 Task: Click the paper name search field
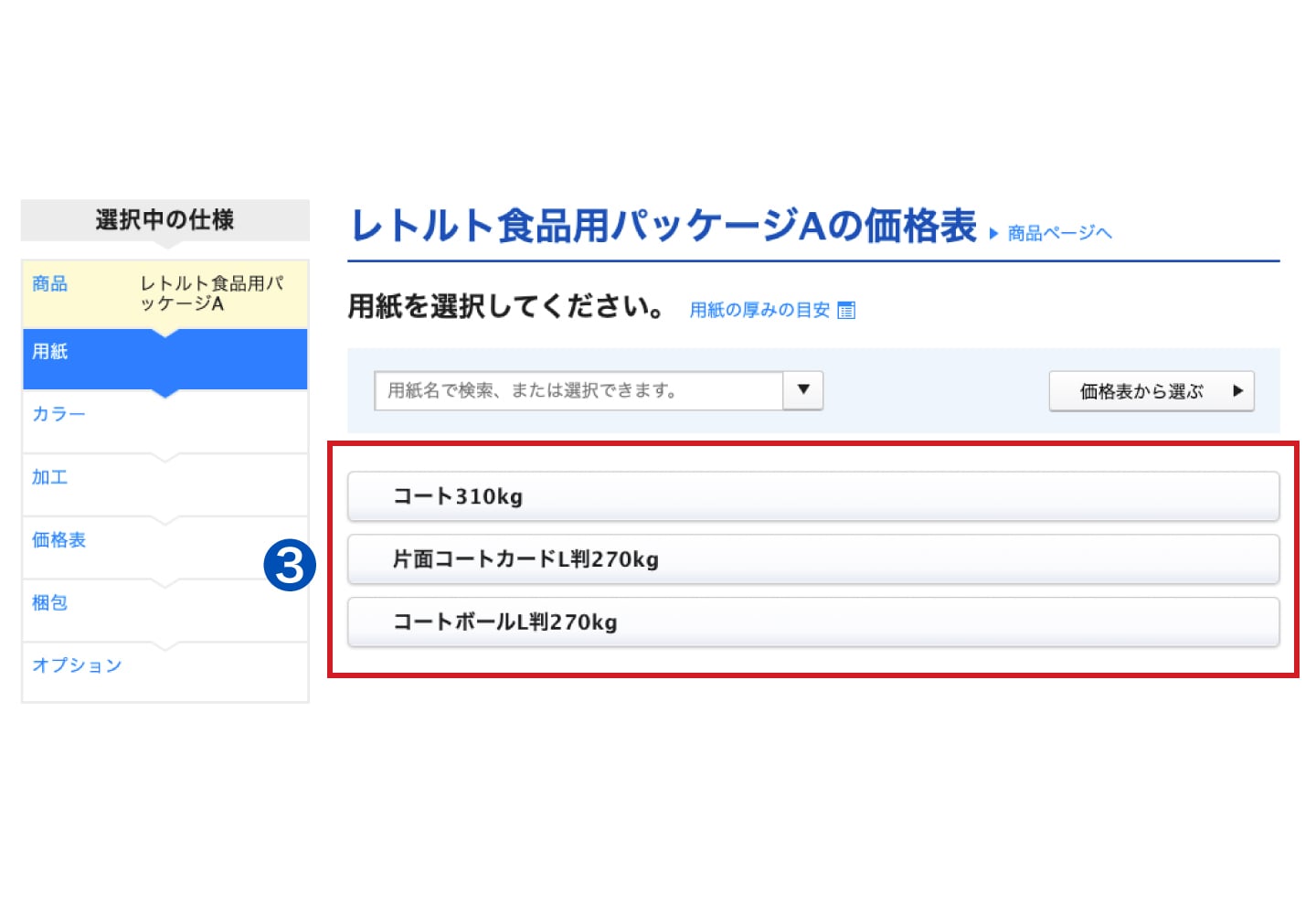tap(578, 390)
